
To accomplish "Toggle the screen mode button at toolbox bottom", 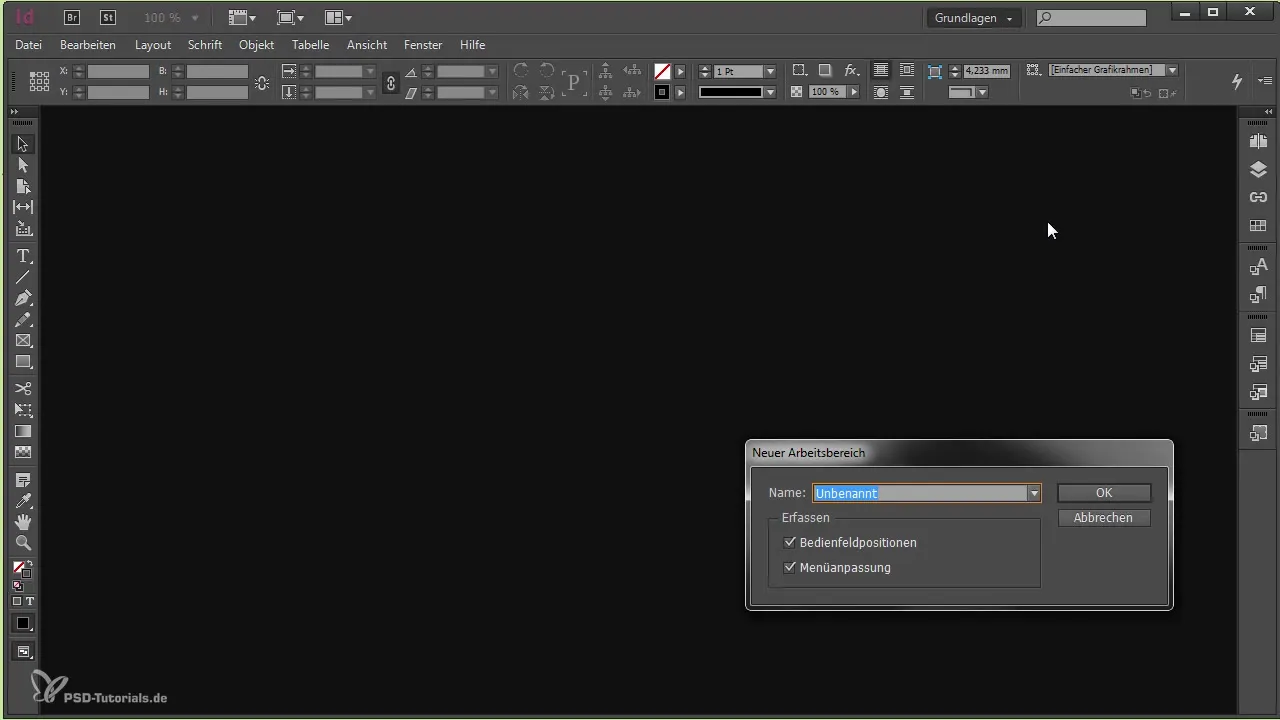I will (x=23, y=652).
